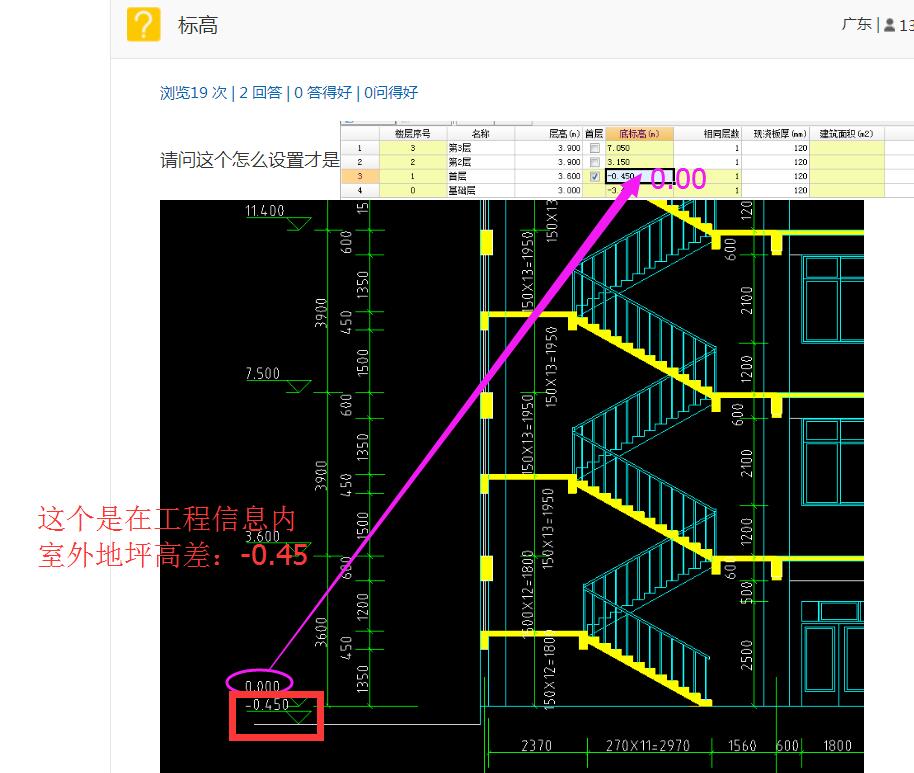Toggle the 首层 checkbox for 第3层
914x773 pixels.
595,148
